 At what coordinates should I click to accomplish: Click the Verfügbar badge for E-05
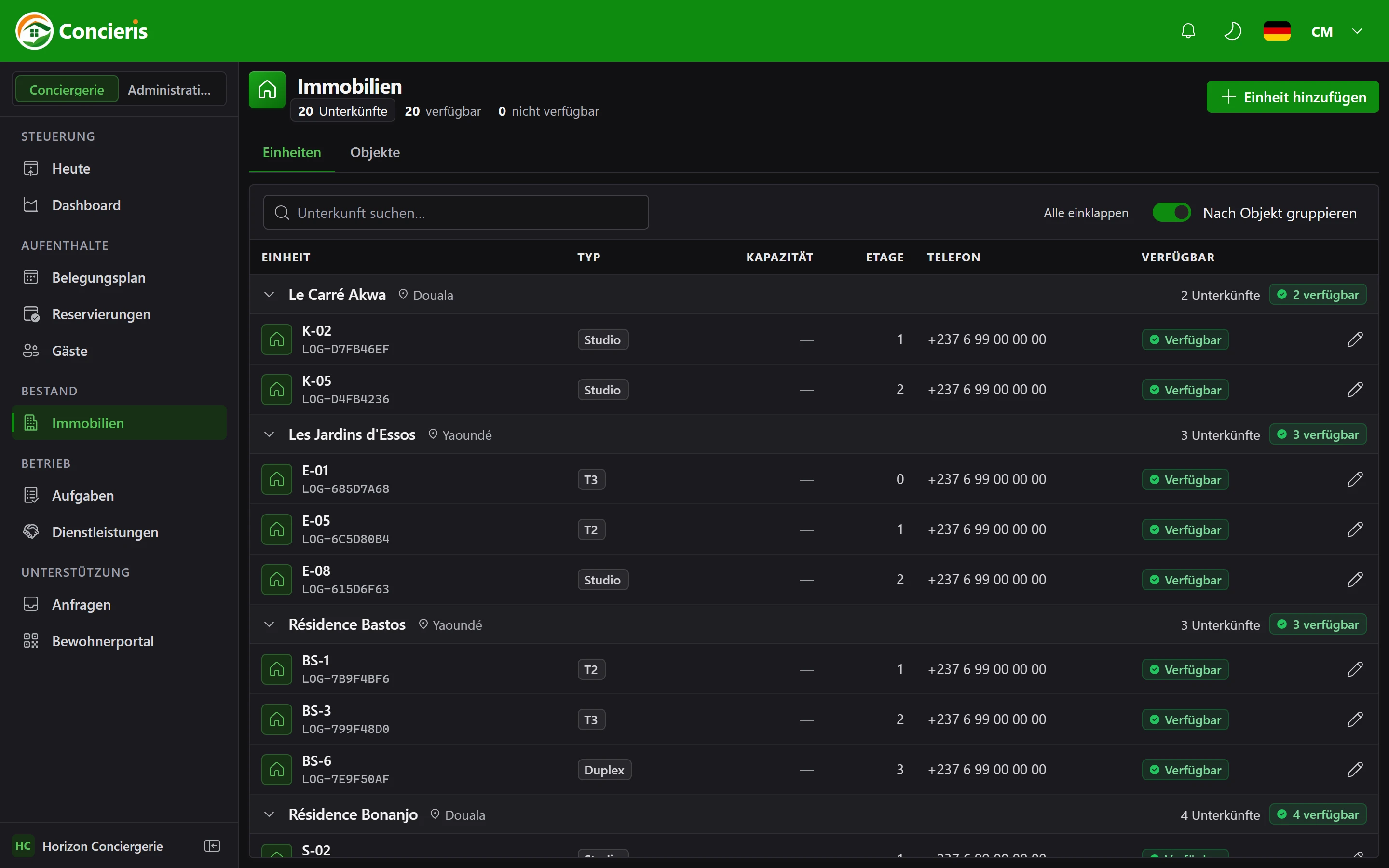pos(1185,529)
